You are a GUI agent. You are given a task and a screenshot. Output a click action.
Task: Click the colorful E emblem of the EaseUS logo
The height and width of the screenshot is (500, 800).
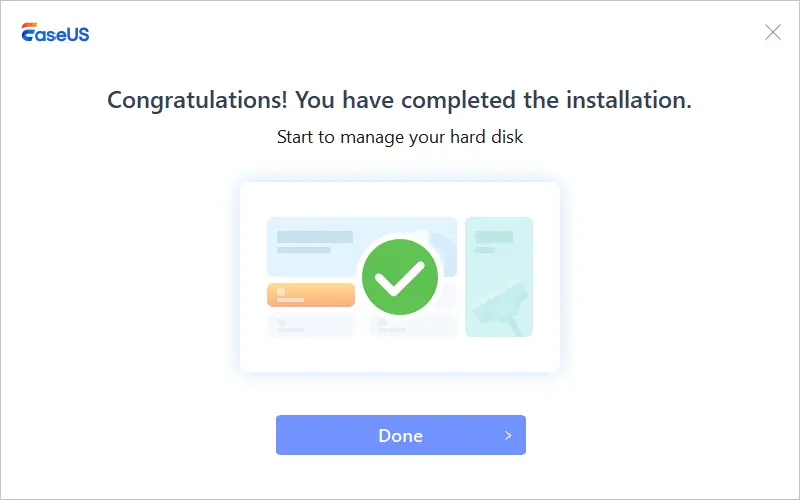[29, 32]
